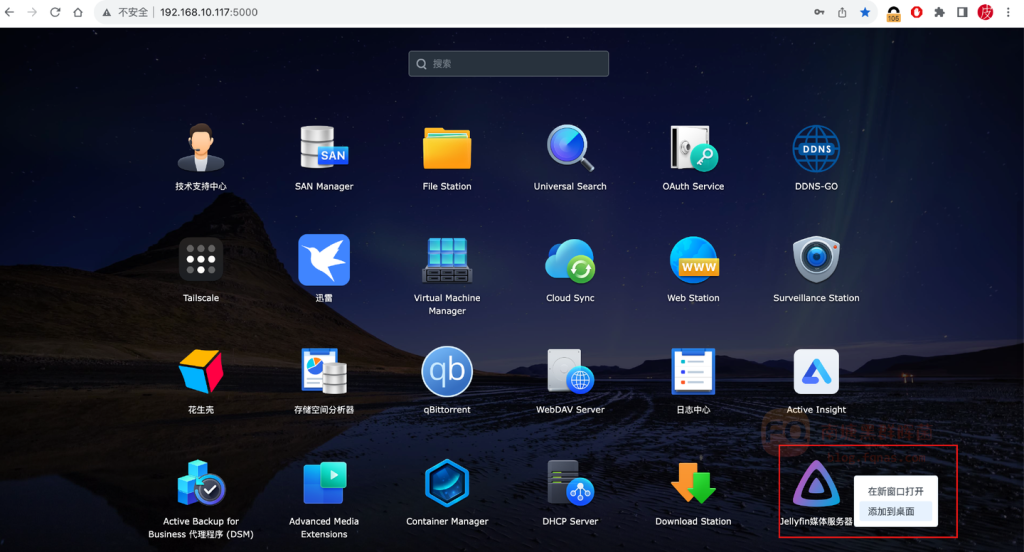Open Universal Search app

pyautogui.click(x=570, y=149)
